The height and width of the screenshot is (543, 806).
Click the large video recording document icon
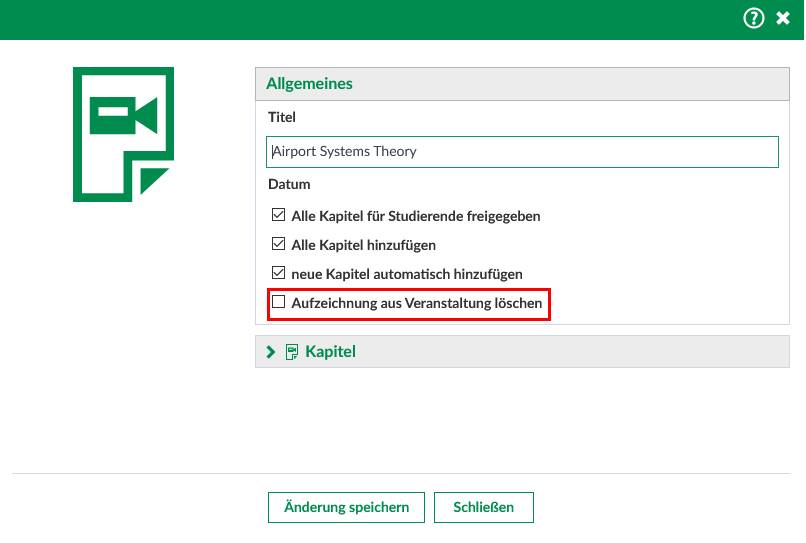(123, 134)
